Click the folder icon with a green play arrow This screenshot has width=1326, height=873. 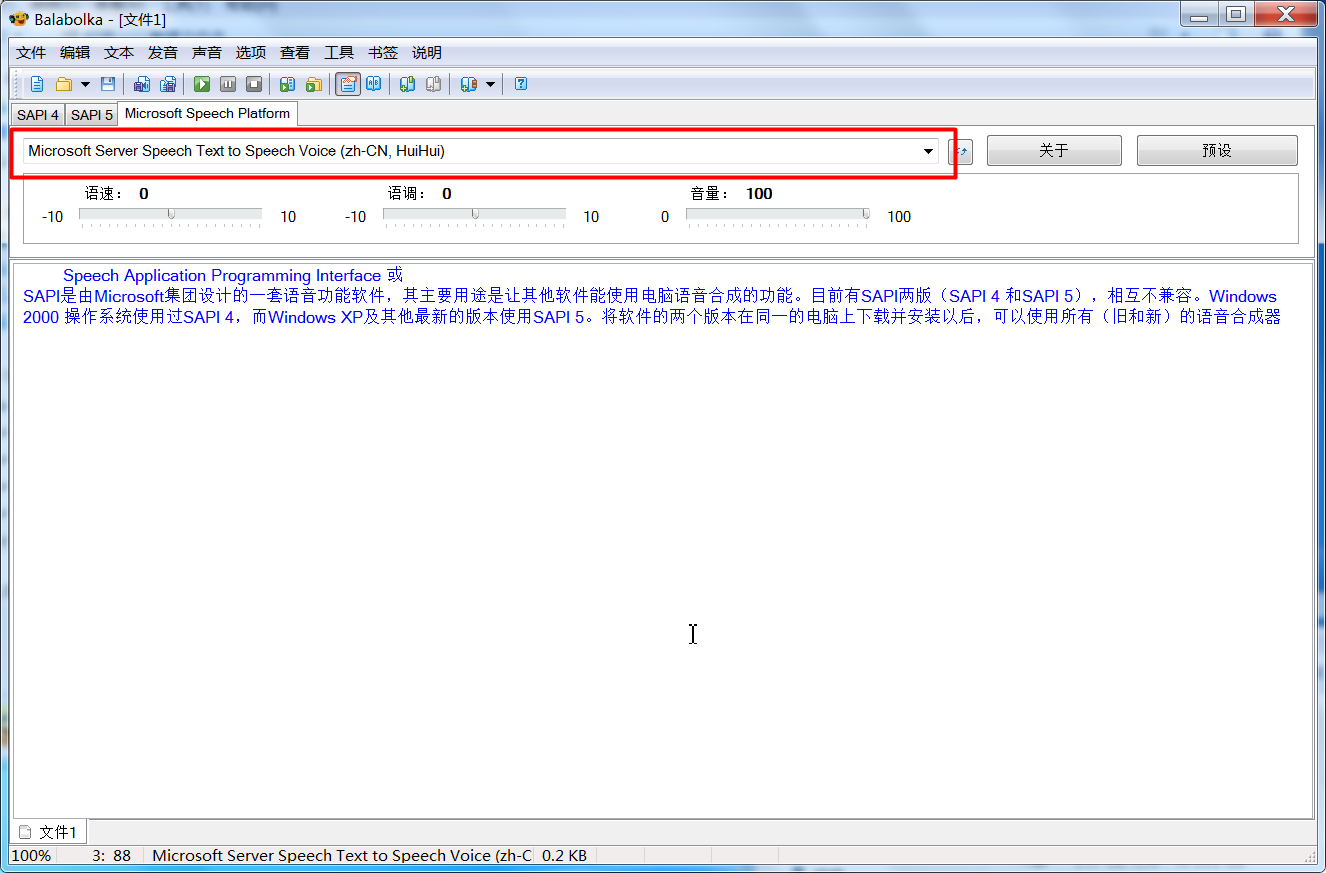(x=314, y=84)
